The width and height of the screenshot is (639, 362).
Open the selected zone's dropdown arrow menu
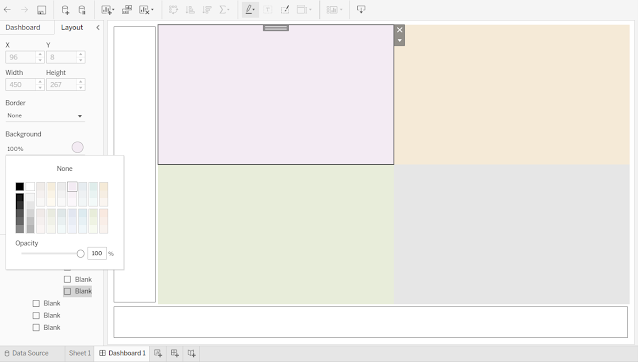399,40
